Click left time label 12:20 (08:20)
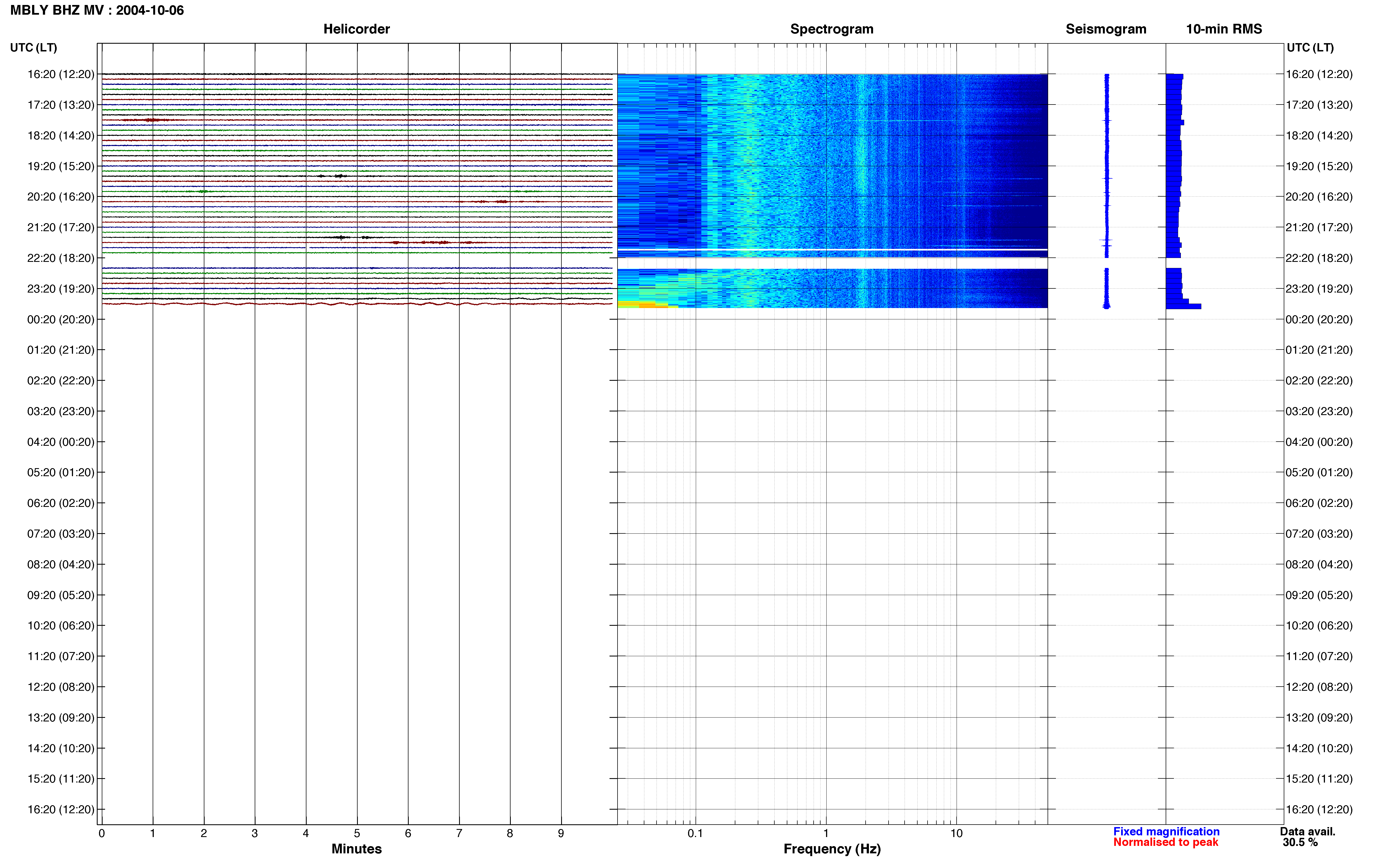1388x868 pixels. pos(61,687)
